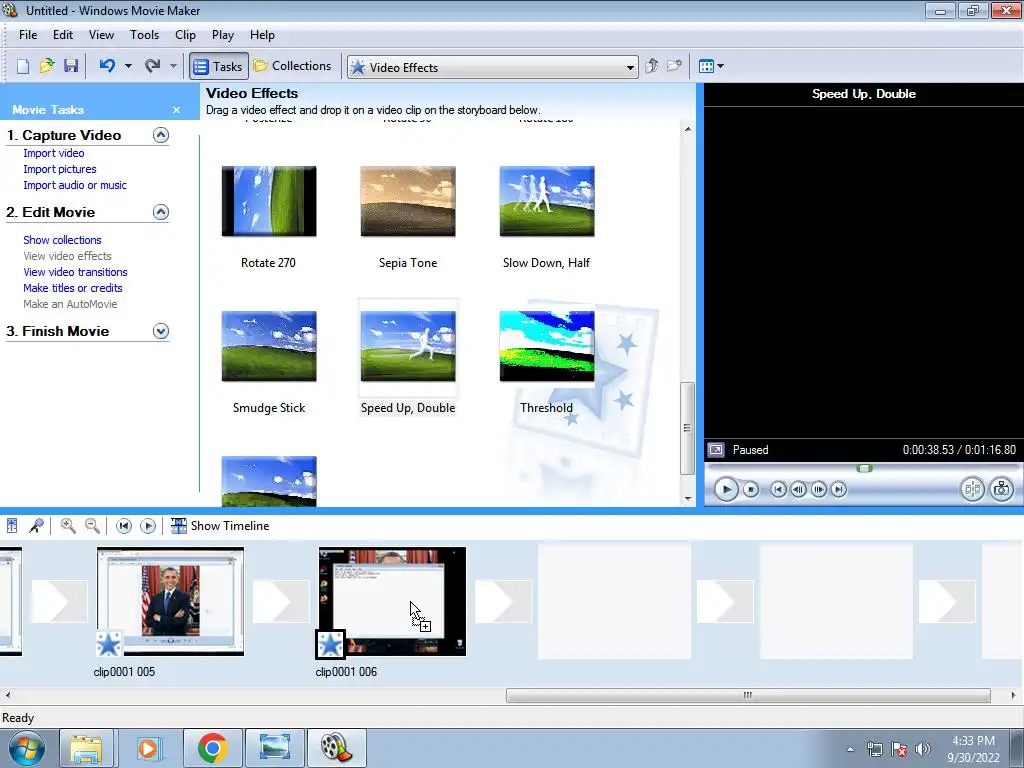Go up one level in collections

click(x=651, y=66)
